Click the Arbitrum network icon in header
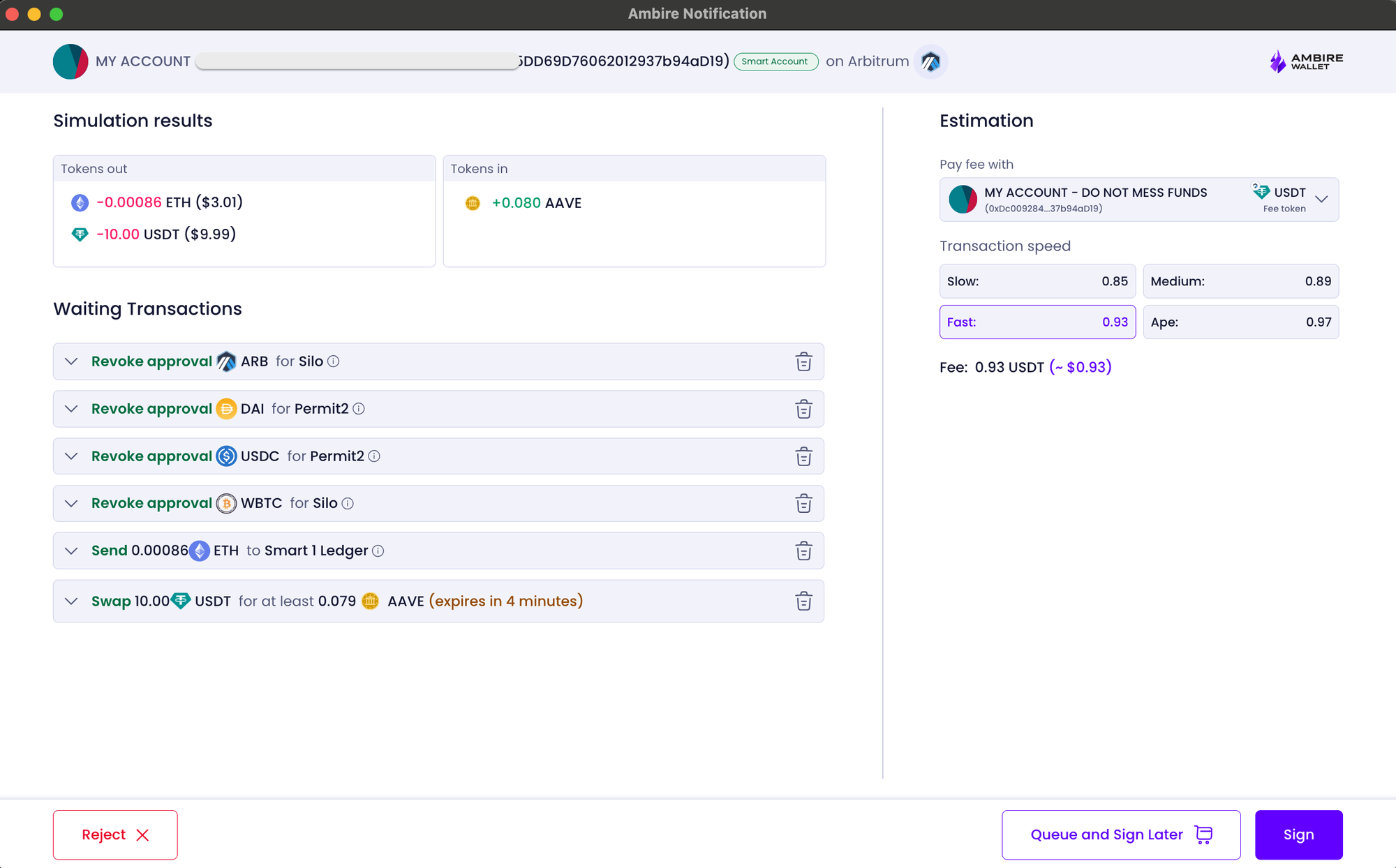Viewport: 1396px width, 868px height. tap(930, 61)
